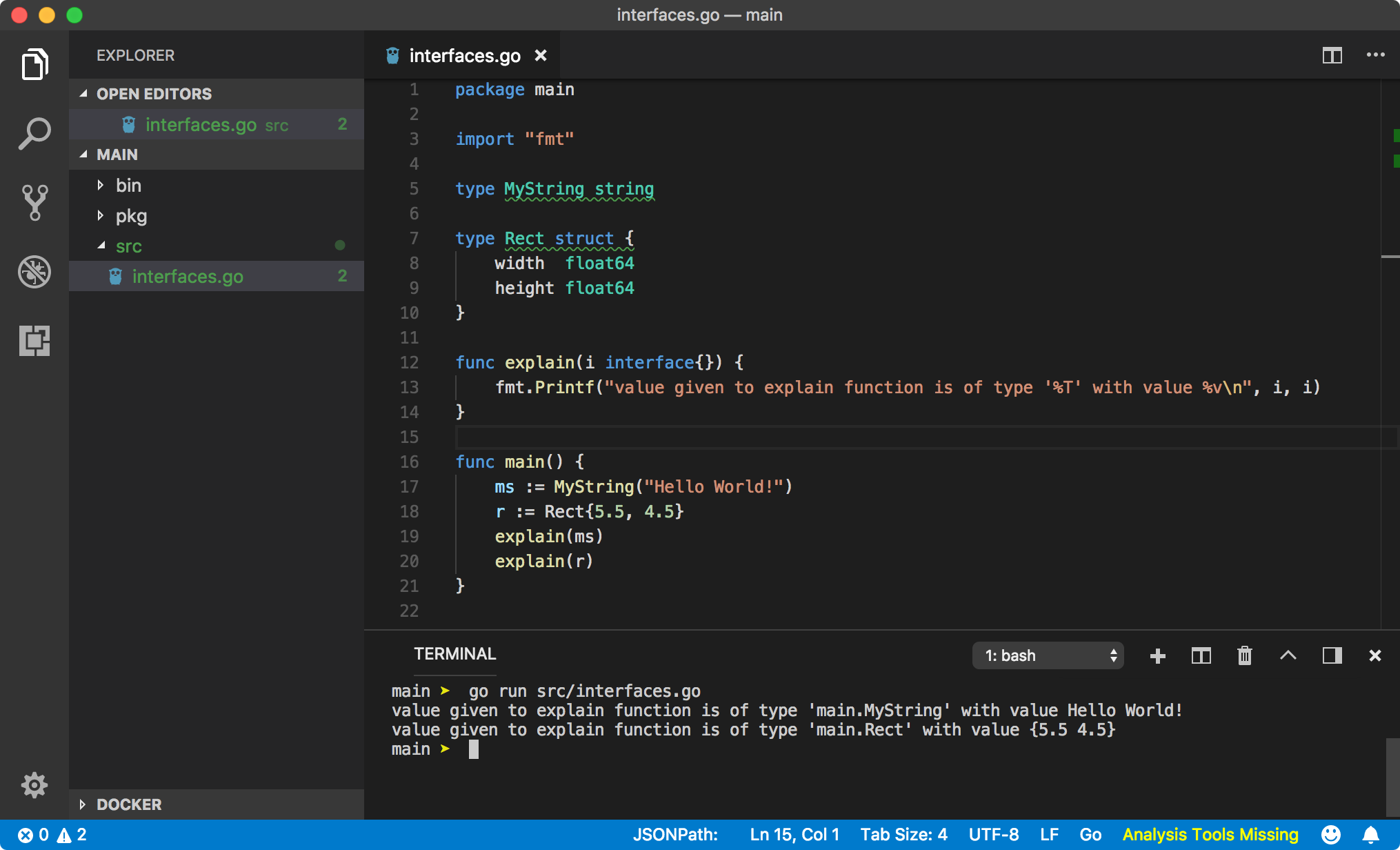Screen dimensions: 1400x850
Task: Open the Debug view icon
Action: coord(34,271)
